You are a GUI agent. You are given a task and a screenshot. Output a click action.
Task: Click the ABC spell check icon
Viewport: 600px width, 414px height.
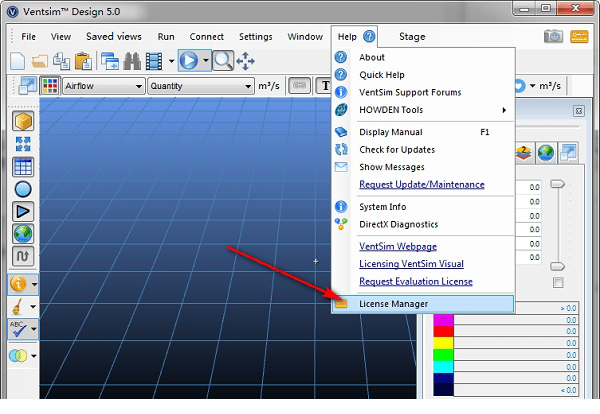[x=18, y=329]
